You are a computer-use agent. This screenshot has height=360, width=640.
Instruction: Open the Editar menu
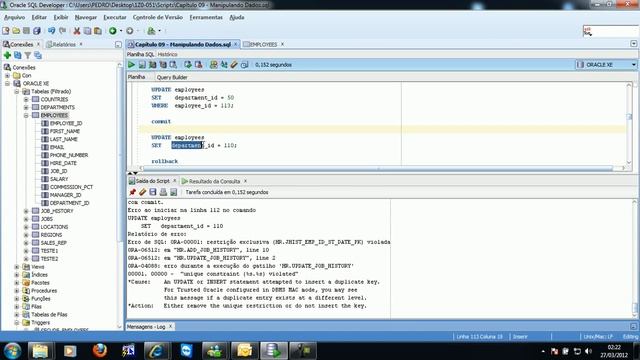[x=39, y=18]
